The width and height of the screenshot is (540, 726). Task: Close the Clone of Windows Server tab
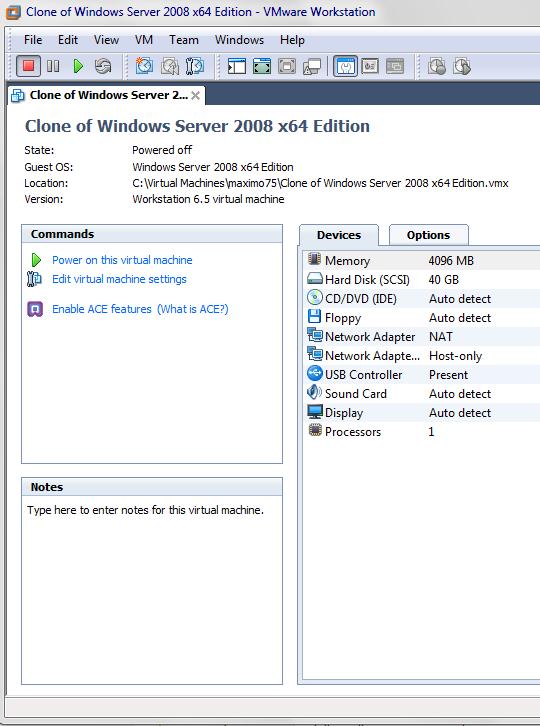(x=195, y=95)
